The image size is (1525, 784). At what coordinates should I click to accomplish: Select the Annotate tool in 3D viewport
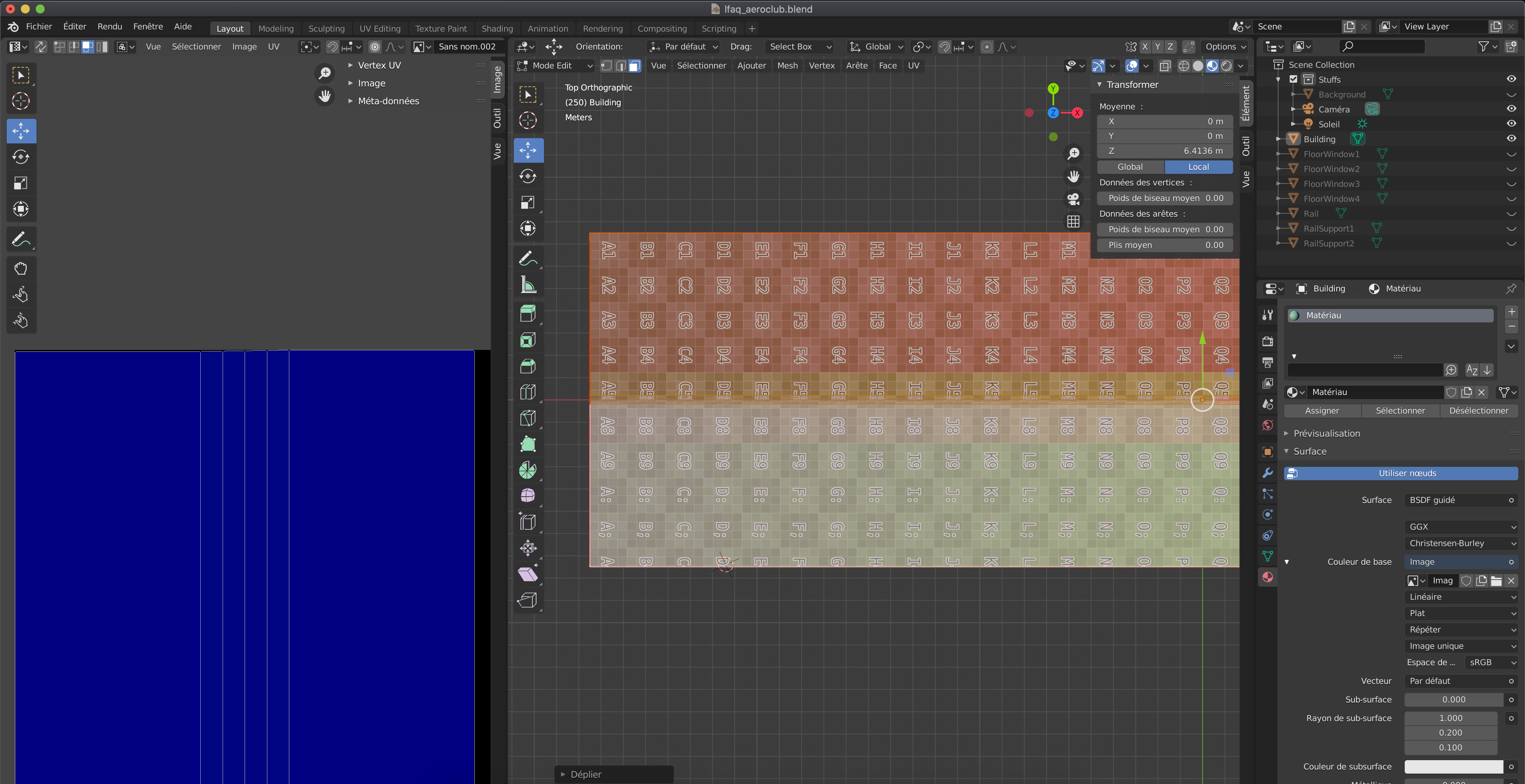[528, 258]
